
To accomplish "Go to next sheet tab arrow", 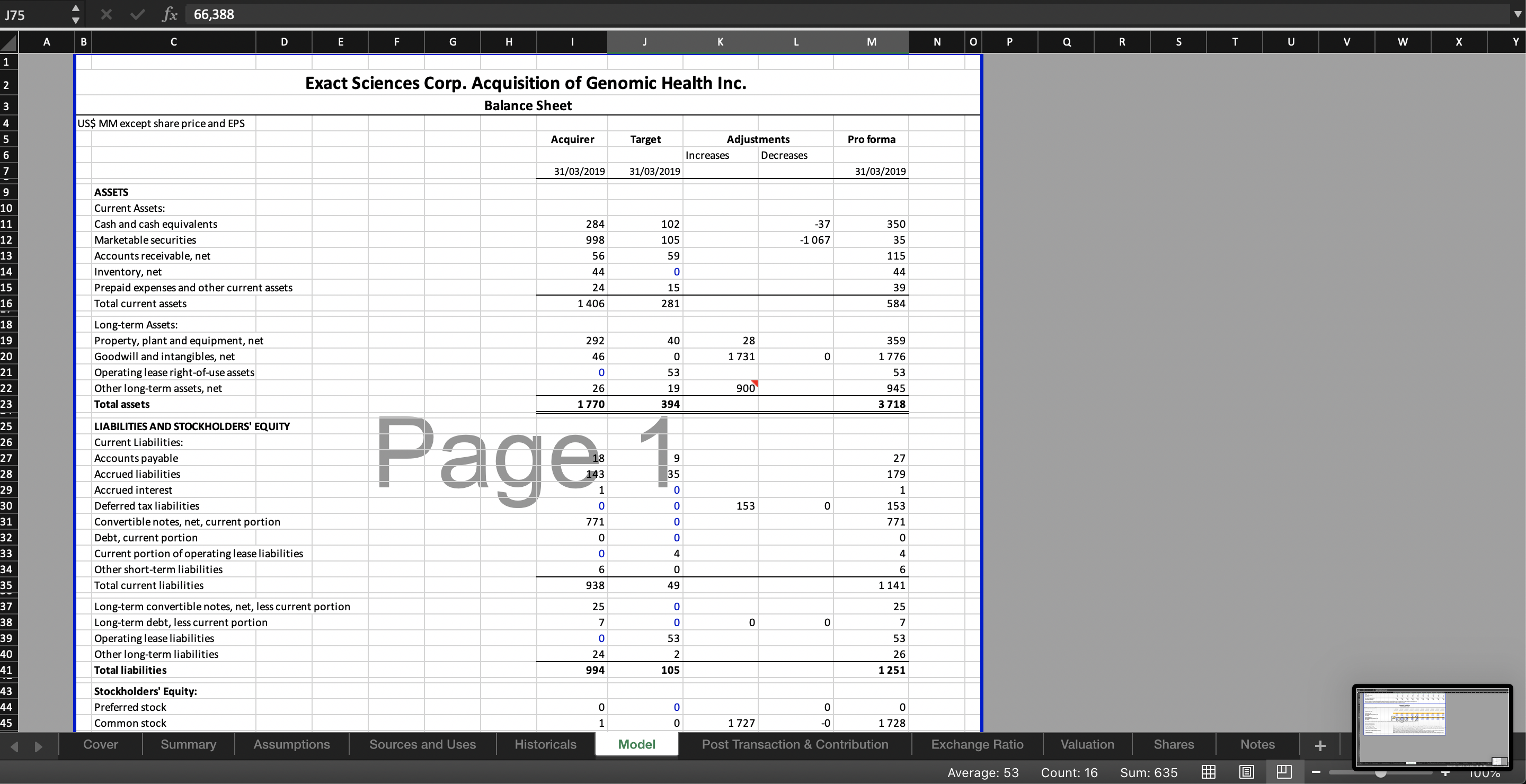I will [39, 746].
